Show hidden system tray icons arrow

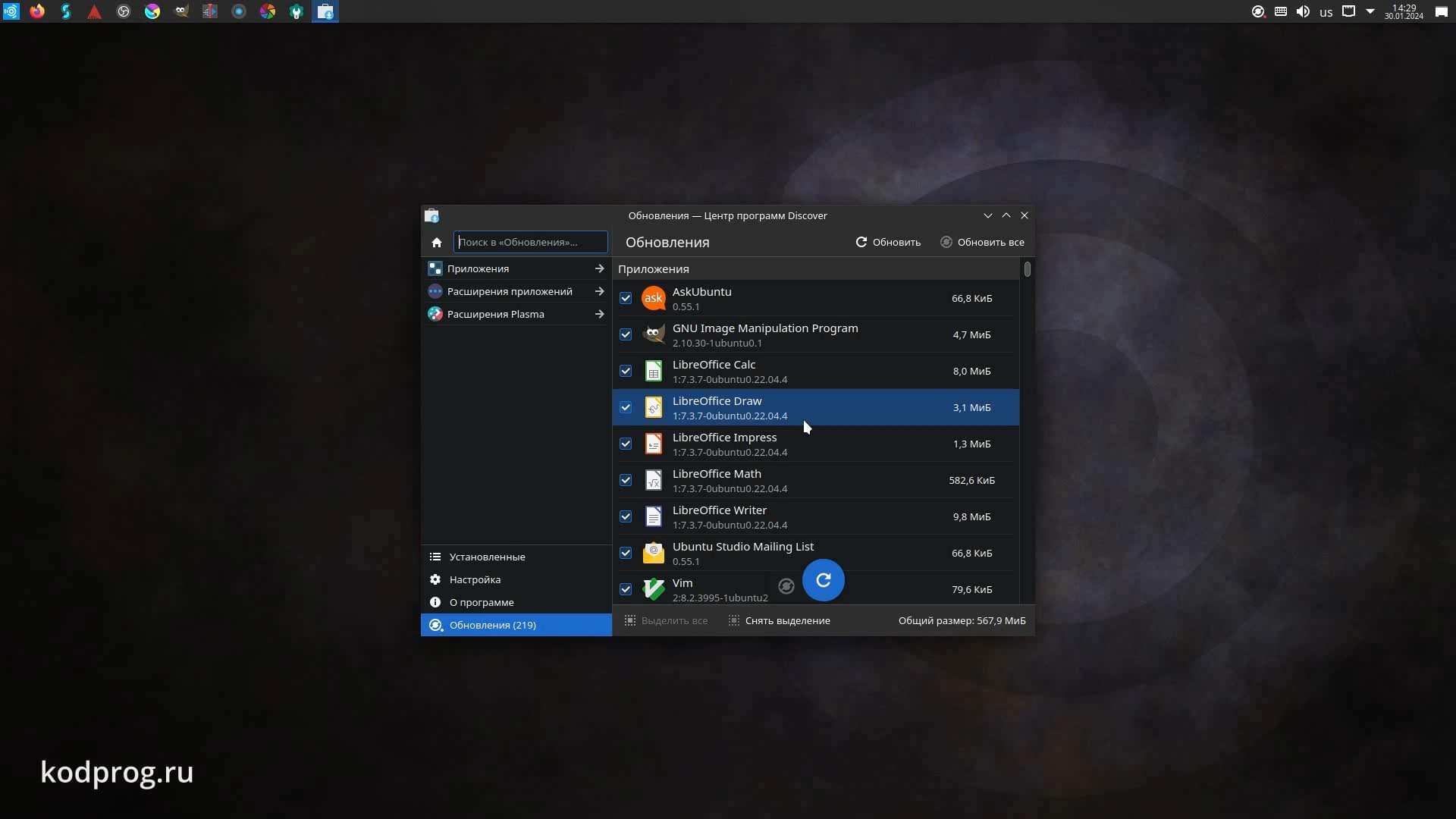click(x=1370, y=11)
